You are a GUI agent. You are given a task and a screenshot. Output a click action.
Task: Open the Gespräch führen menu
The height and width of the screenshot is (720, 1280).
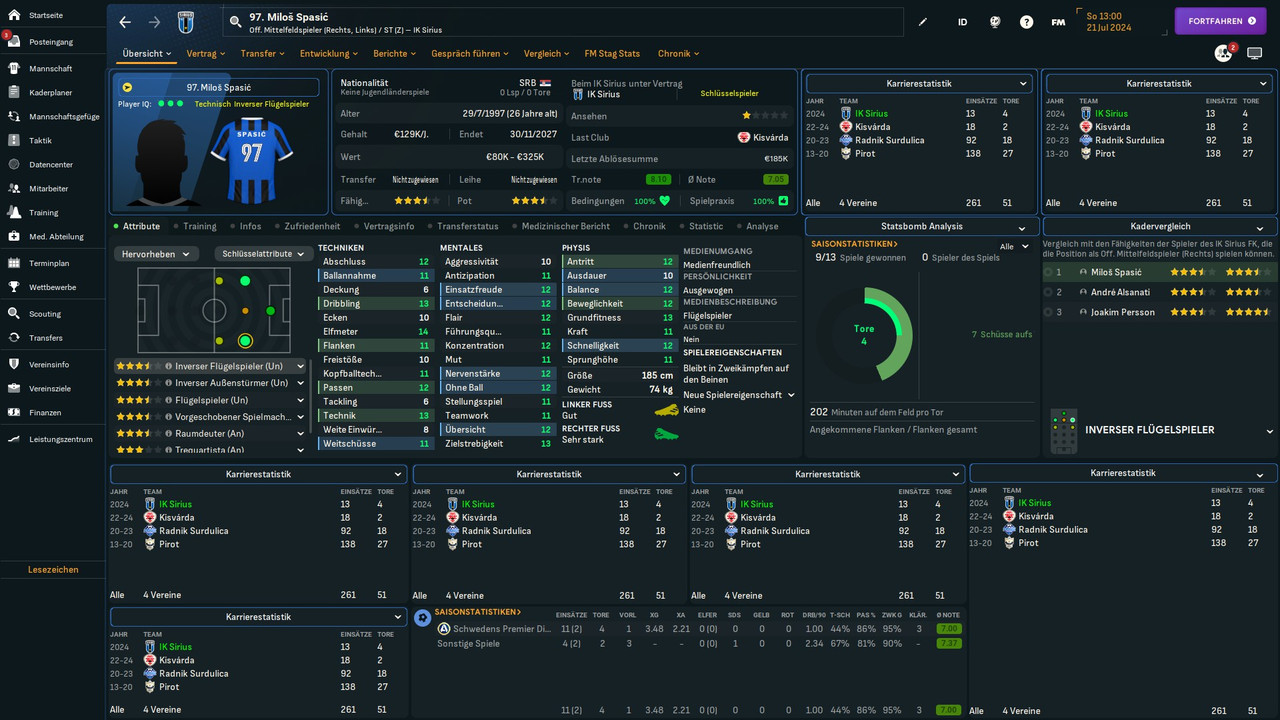470,54
